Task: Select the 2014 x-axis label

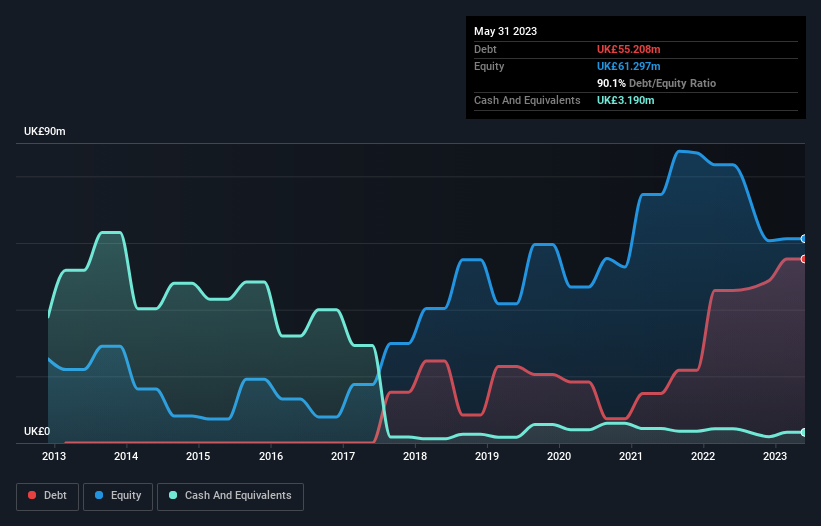Action: coord(126,456)
